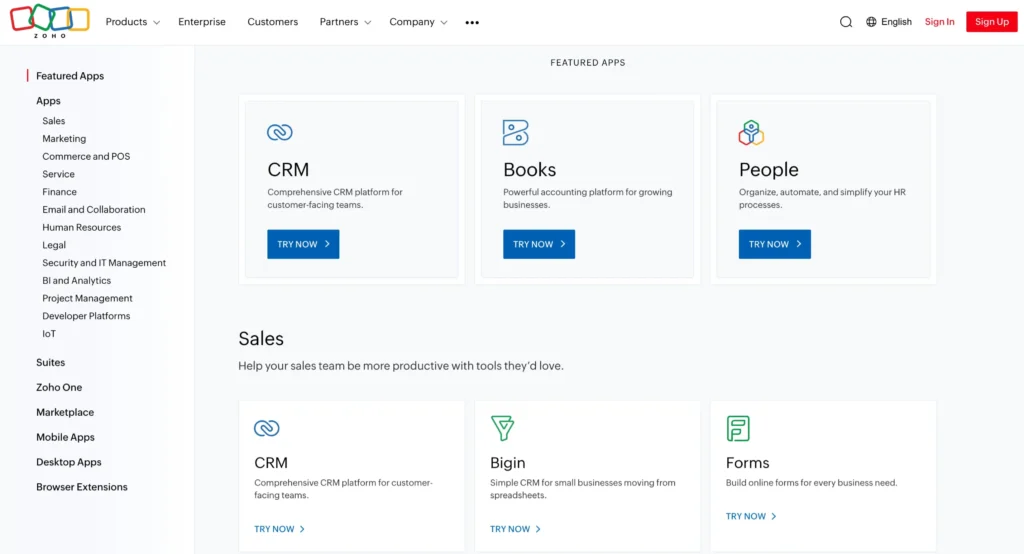Open IoT category in sidebar

click(x=49, y=333)
